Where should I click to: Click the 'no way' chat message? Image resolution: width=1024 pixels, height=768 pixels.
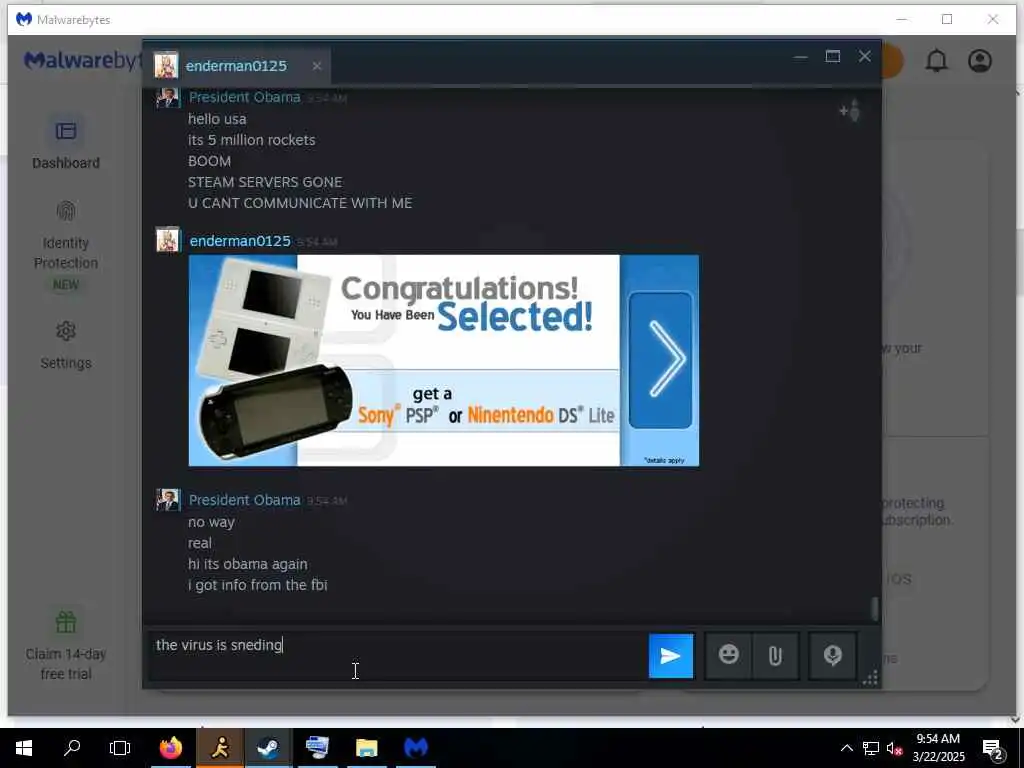[211, 522]
